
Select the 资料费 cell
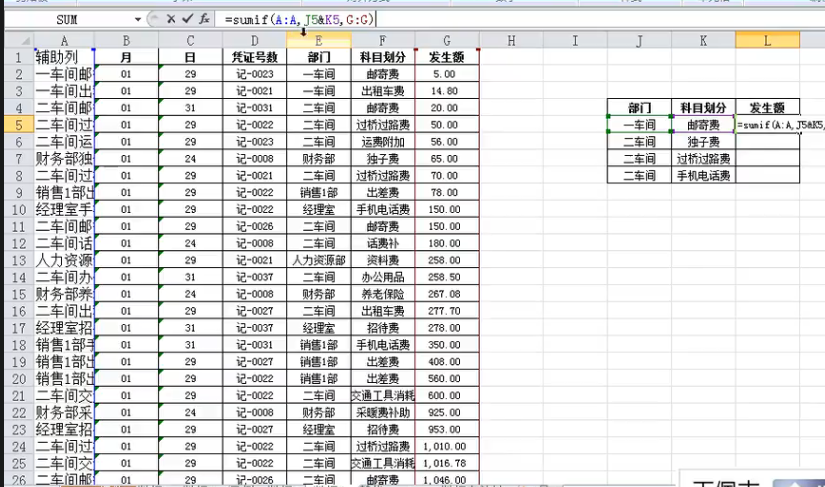(383, 260)
